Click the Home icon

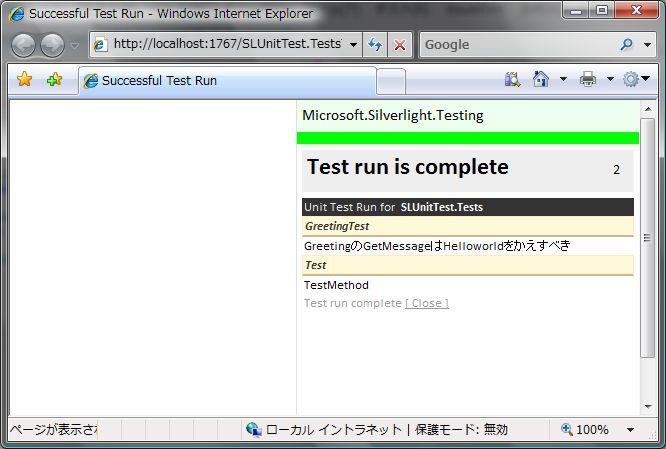(x=541, y=79)
